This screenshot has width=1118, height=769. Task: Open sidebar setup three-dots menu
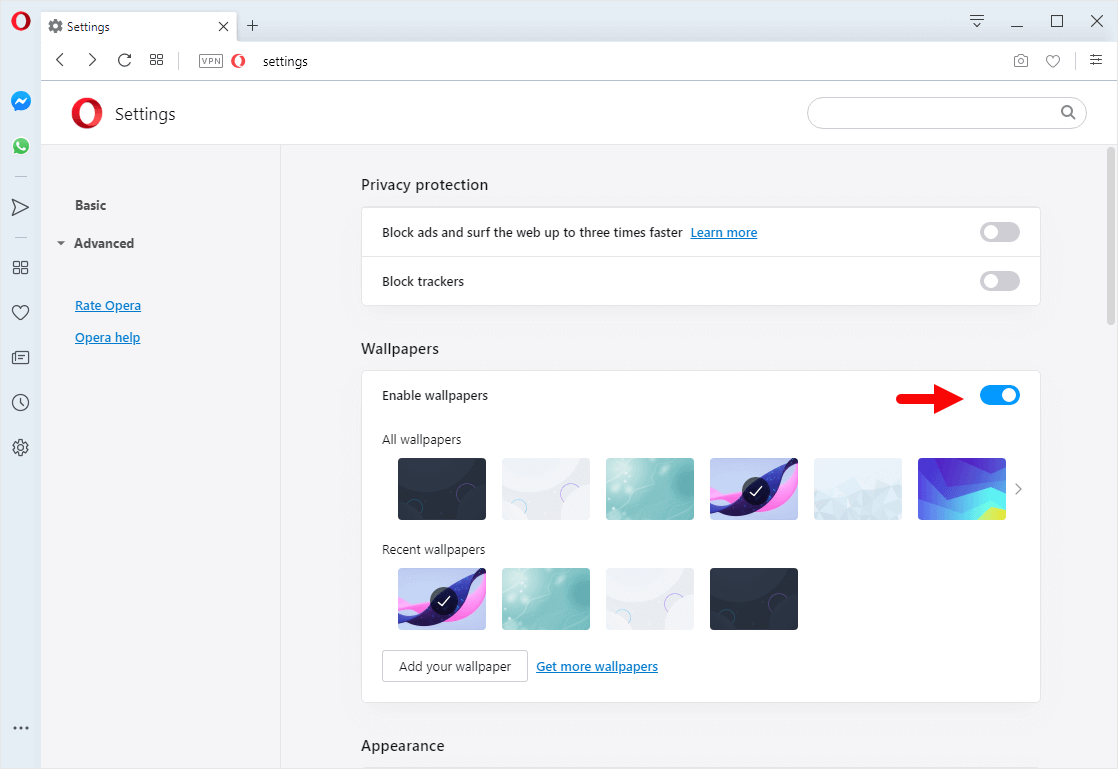(21, 728)
